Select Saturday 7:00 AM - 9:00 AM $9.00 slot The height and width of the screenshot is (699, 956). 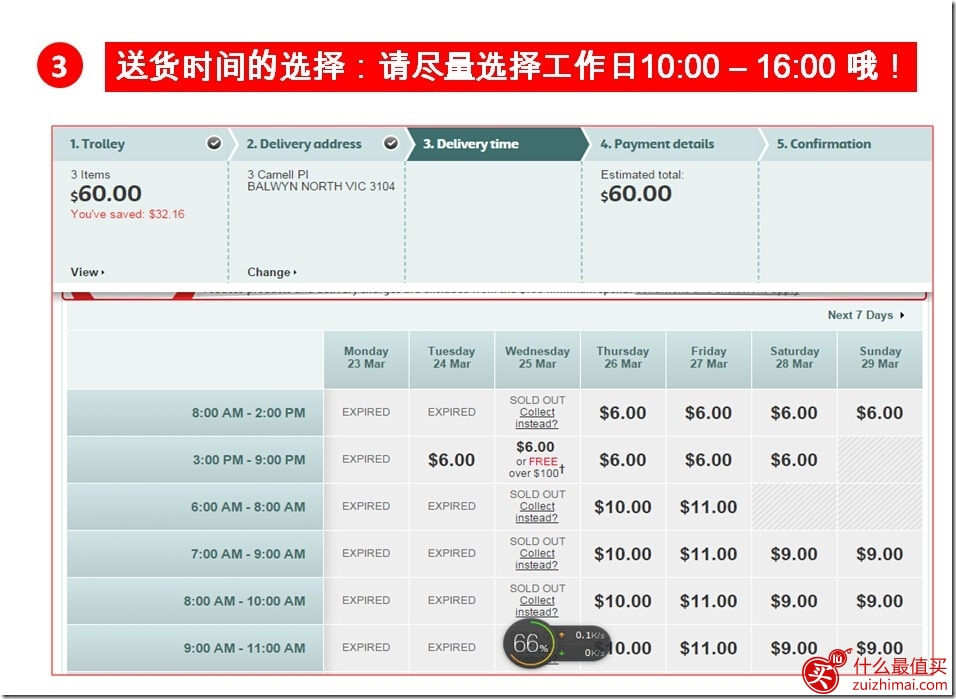point(794,554)
